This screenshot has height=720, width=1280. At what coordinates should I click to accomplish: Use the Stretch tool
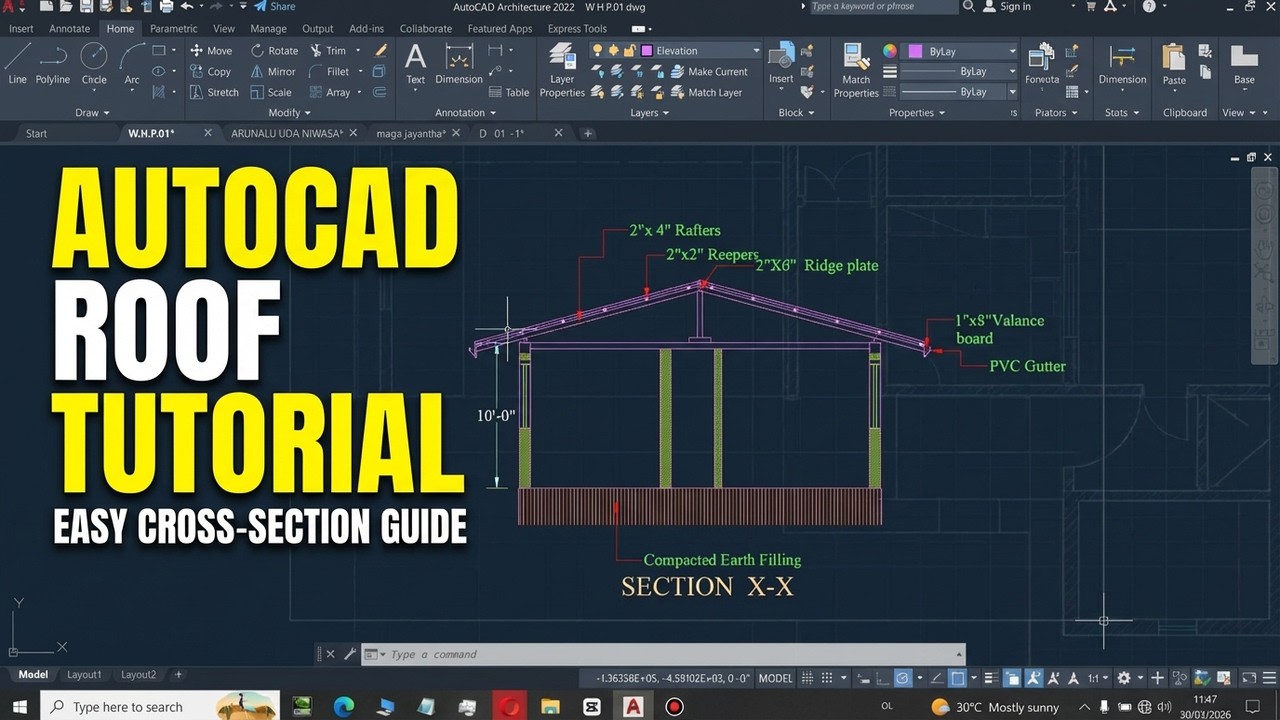214,92
